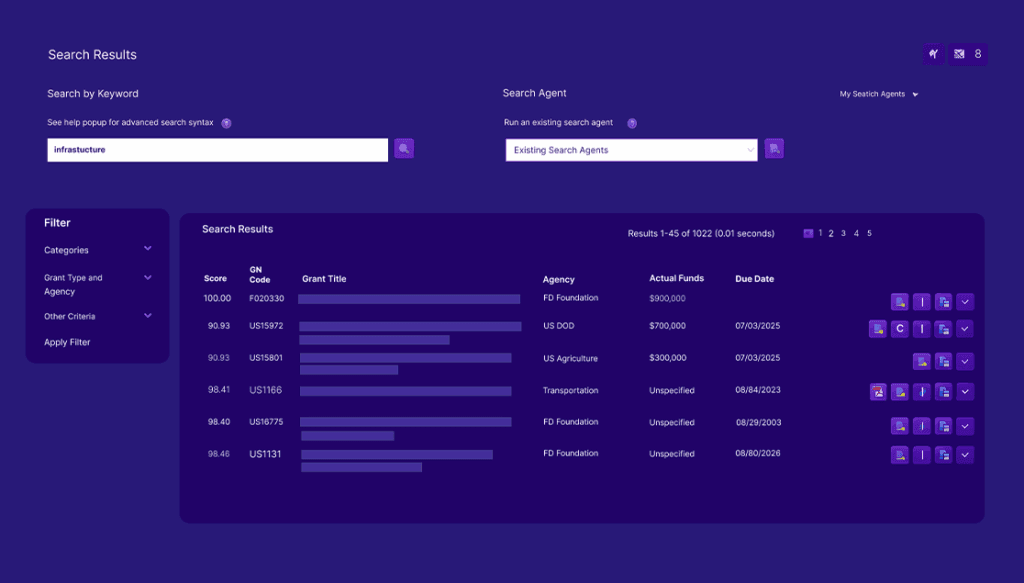Click Apply Filter

[67, 342]
